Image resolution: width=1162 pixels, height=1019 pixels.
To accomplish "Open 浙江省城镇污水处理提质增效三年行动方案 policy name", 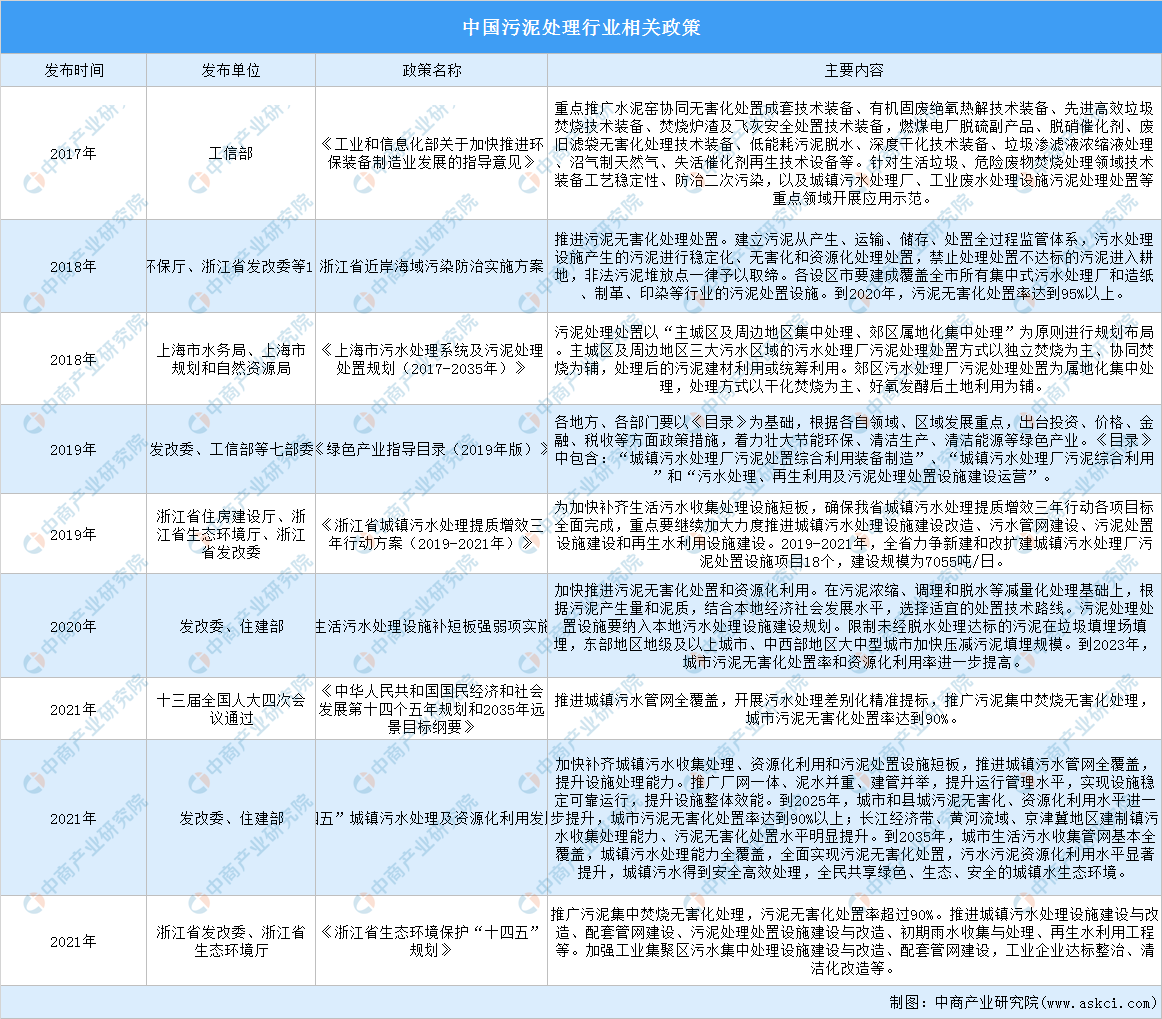I will [431, 533].
